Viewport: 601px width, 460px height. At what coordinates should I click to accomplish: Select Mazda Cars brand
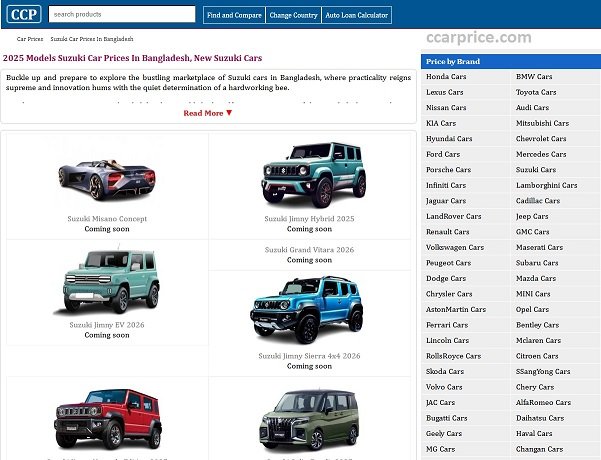tap(536, 279)
